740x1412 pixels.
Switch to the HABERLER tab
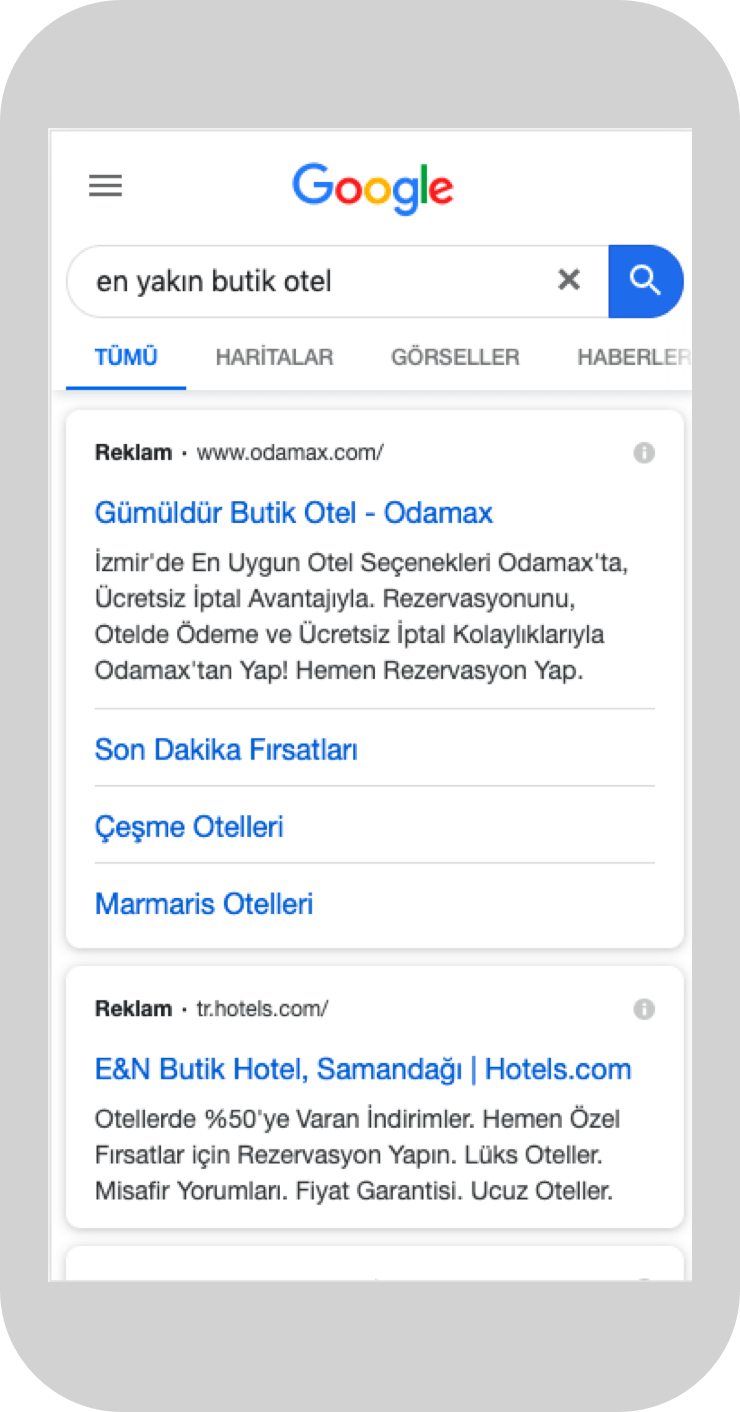(634, 357)
